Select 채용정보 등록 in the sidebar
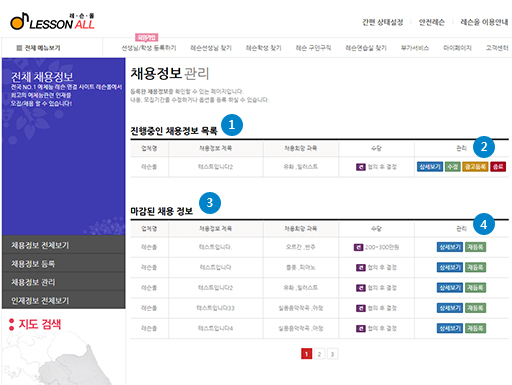The image size is (512, 385). [x=64, y=264]
